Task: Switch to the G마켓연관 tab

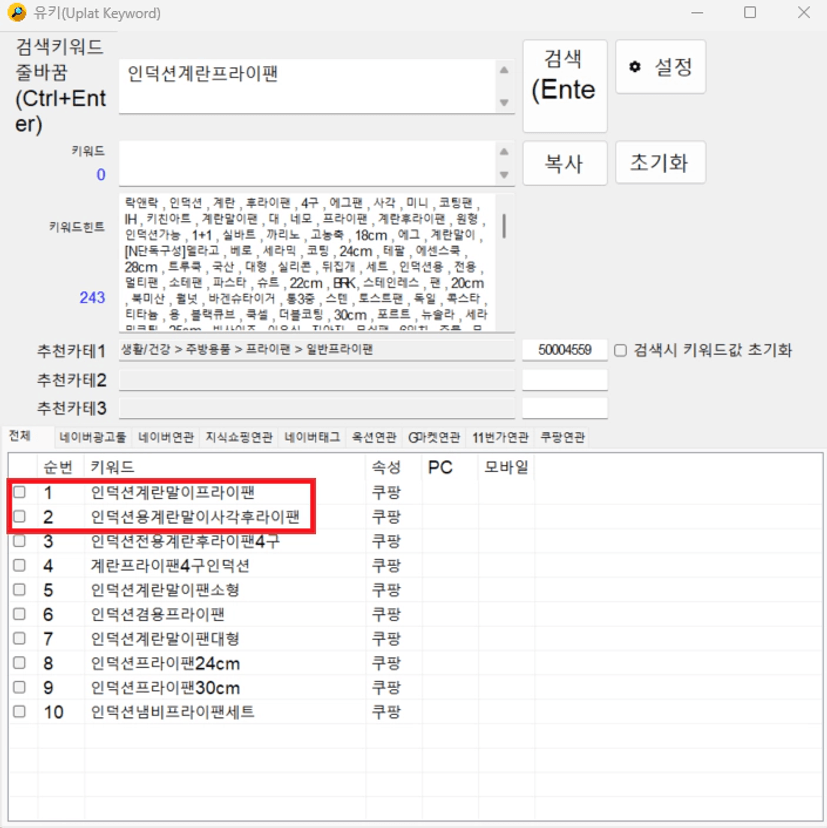Action: pyautogui.click(x=434, y=437)
